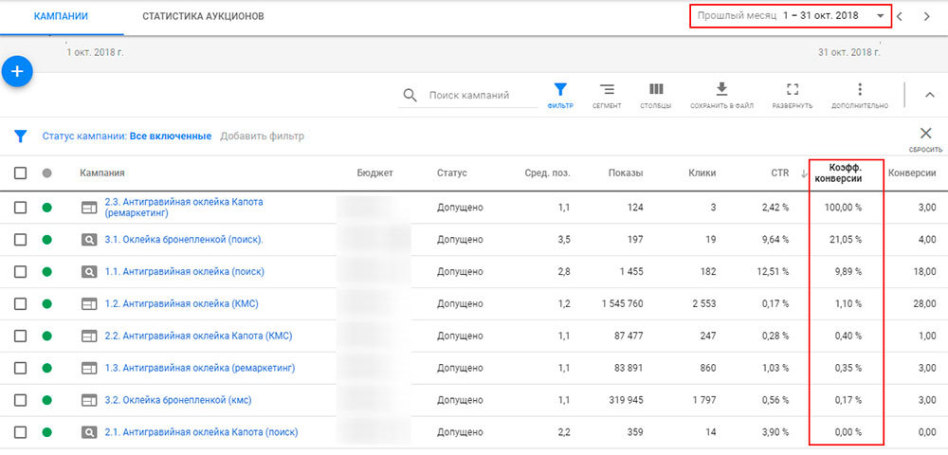Click Сбросить X to reset filters
The image size is (948, 455).
(x=926, y=139)
